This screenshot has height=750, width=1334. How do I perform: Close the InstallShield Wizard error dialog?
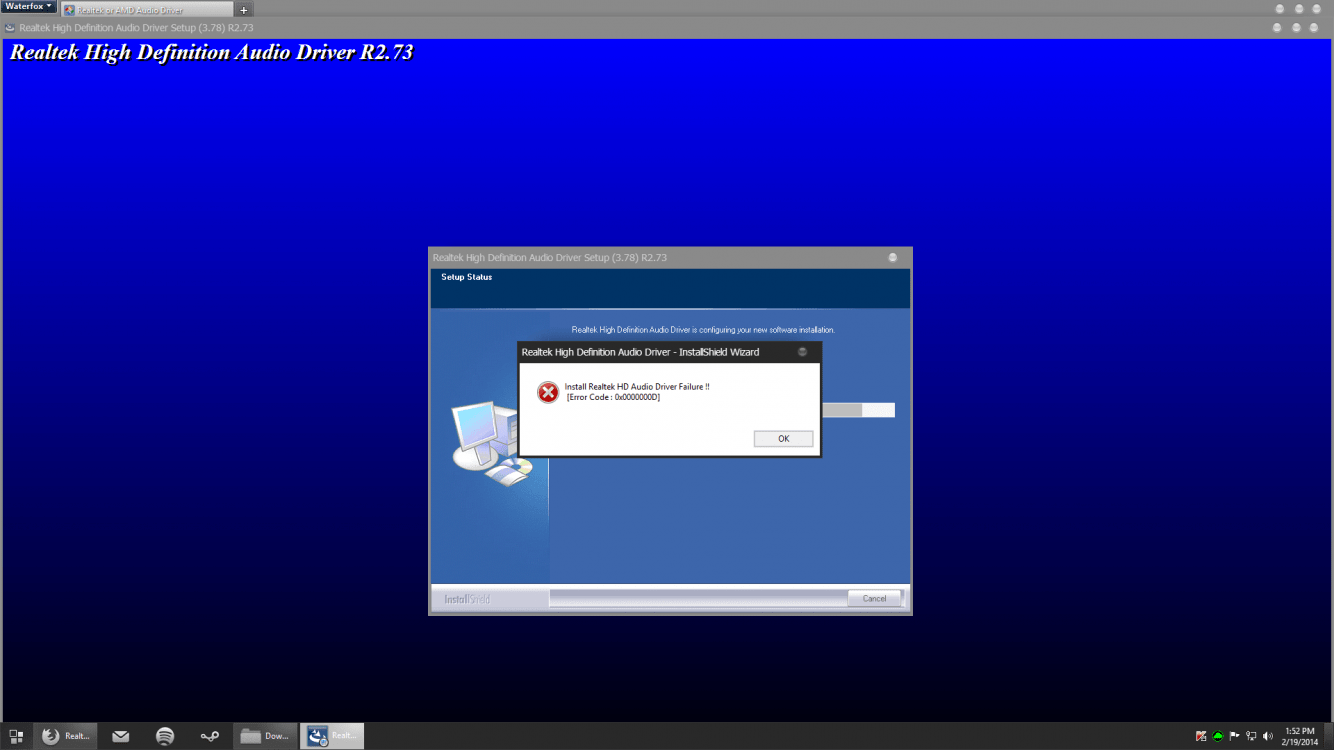(x=802, y=352)
